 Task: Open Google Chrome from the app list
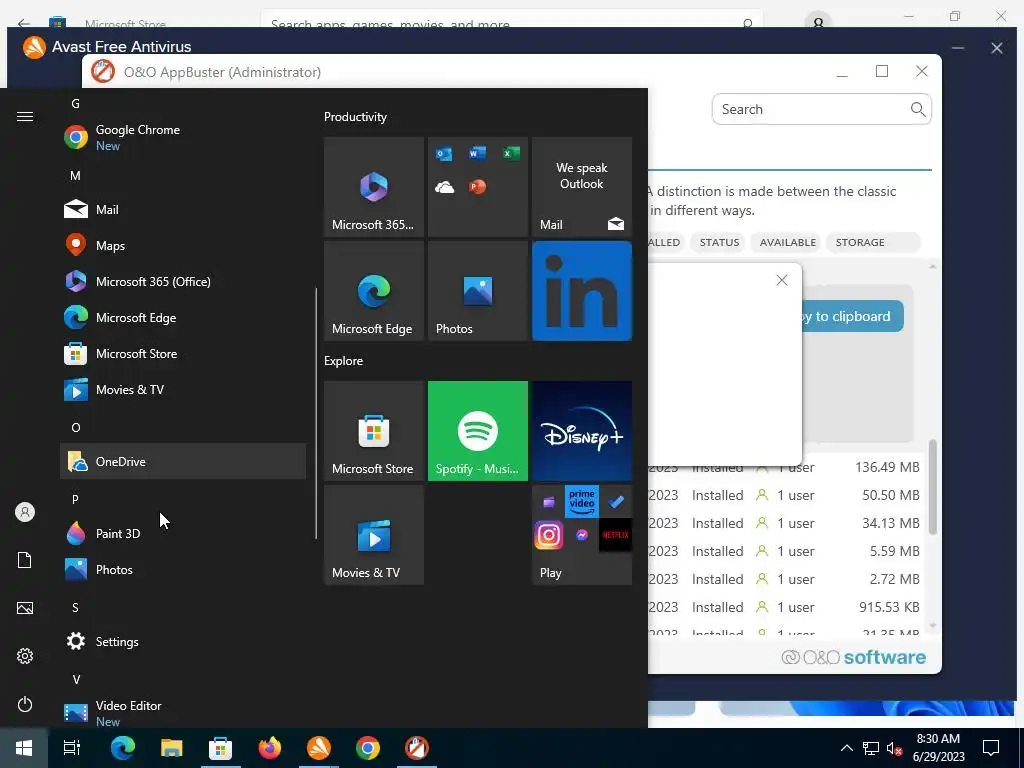[x=183, y=137]
